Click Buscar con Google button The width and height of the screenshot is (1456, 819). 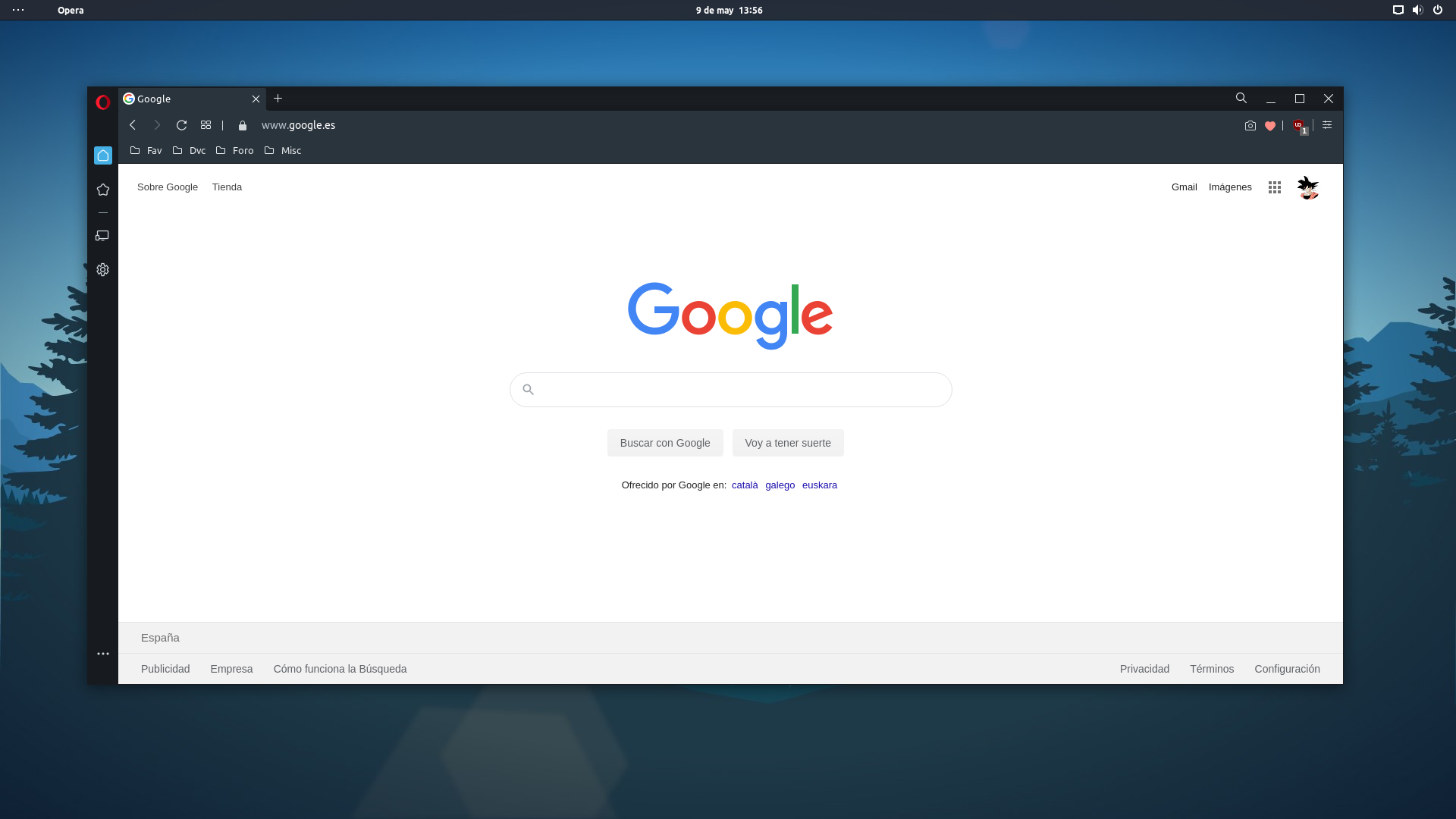pyautogui.click(x=665, y=443)
